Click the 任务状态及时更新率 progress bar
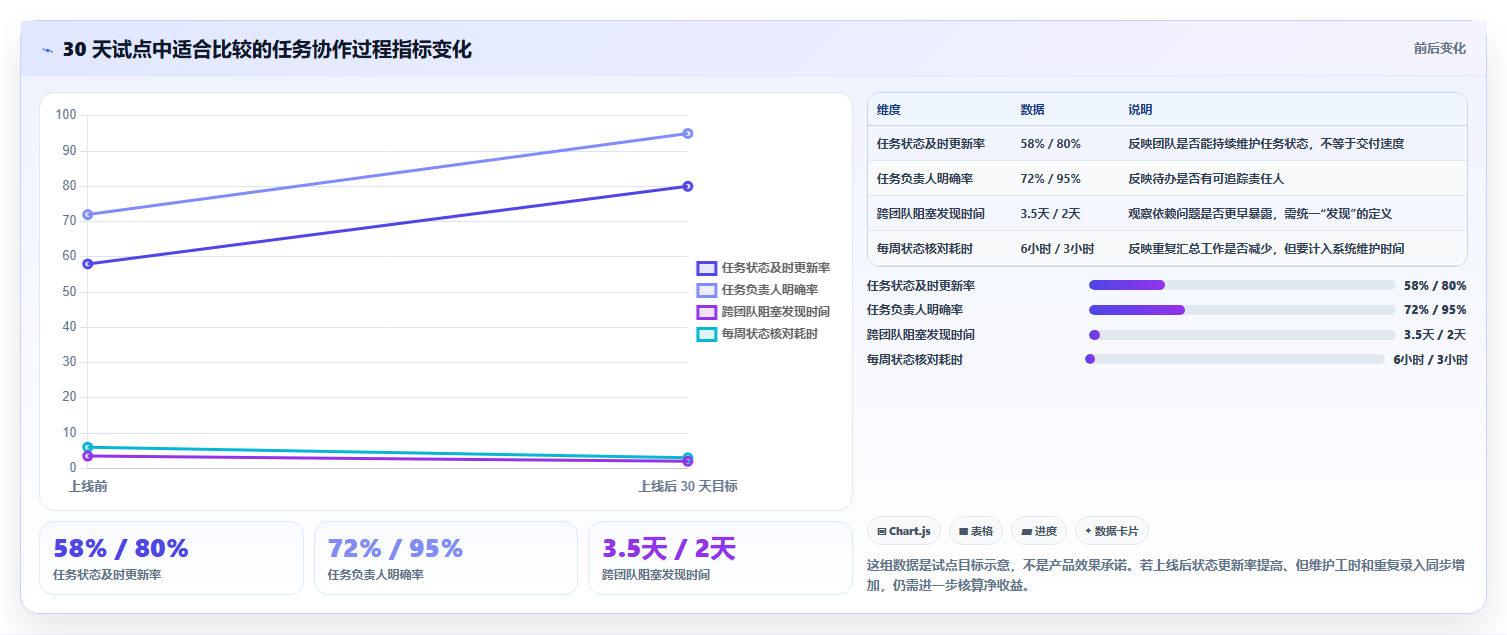1507x635 pixels. tap(1242, 285)
